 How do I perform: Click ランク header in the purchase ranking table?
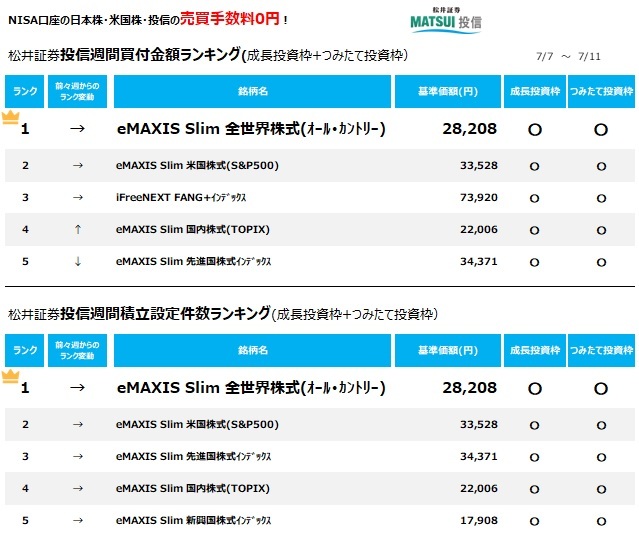click(x=24, y=91)
